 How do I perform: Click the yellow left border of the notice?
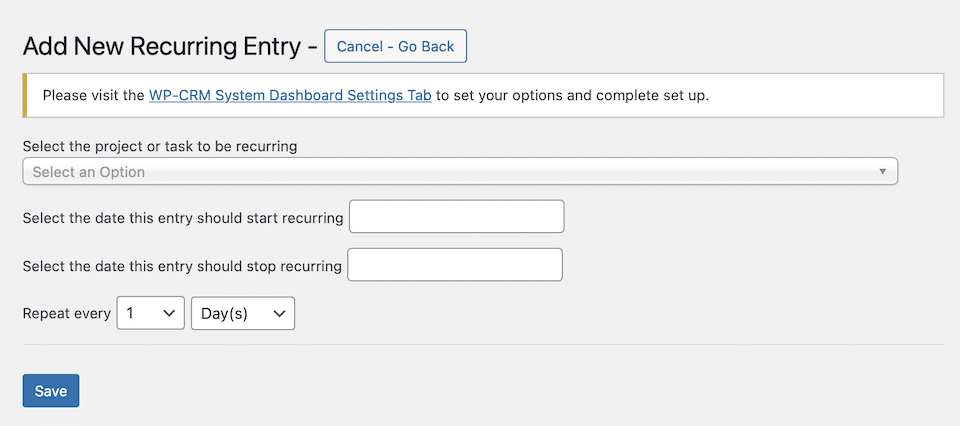25,96
